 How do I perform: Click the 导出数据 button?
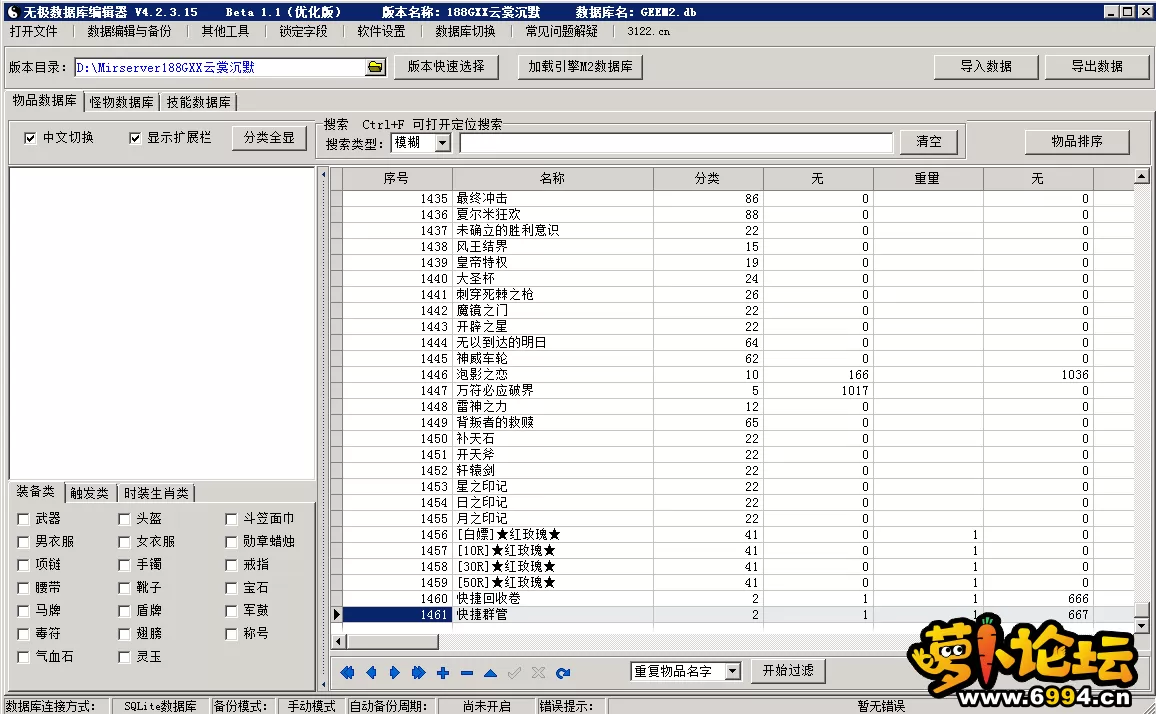tap(1097, 66)
